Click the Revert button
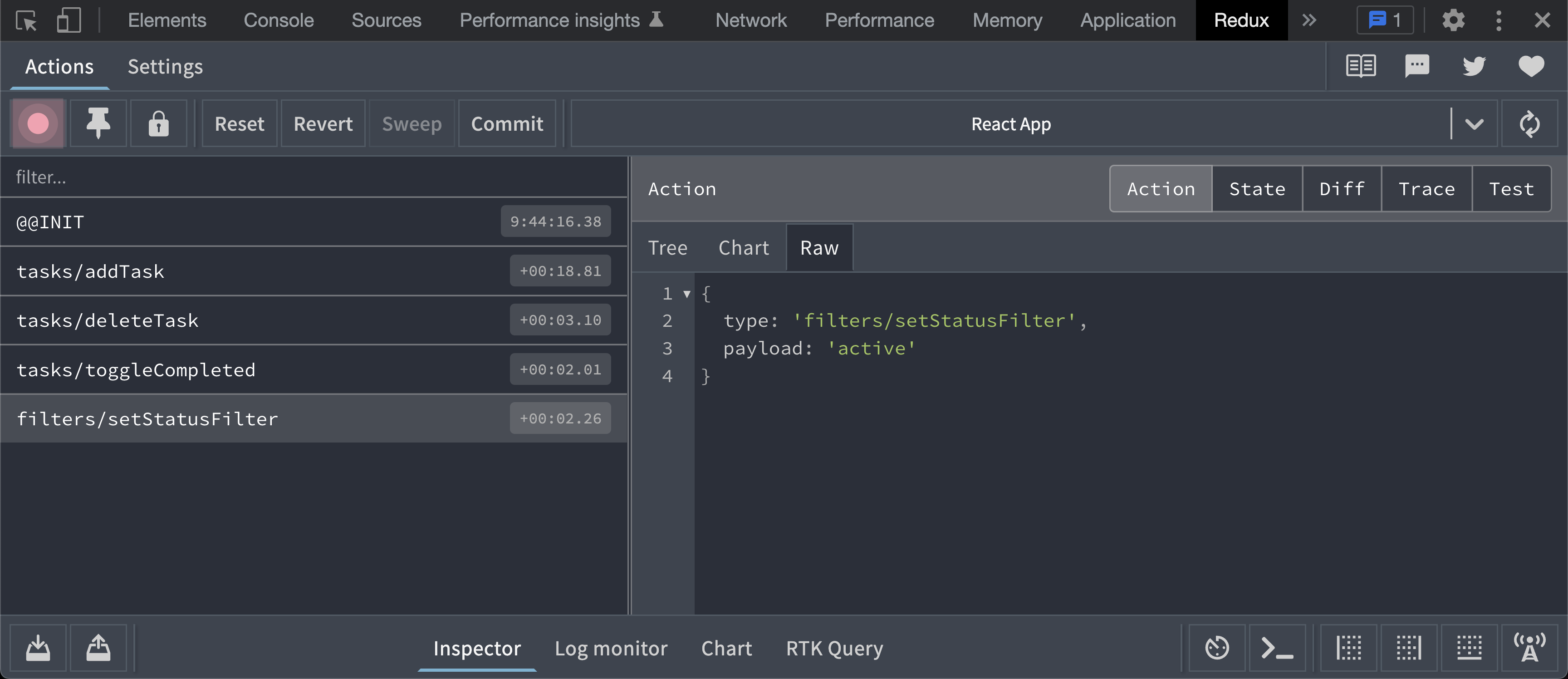This screenshot has width=1568, height=679. [323, 123]
